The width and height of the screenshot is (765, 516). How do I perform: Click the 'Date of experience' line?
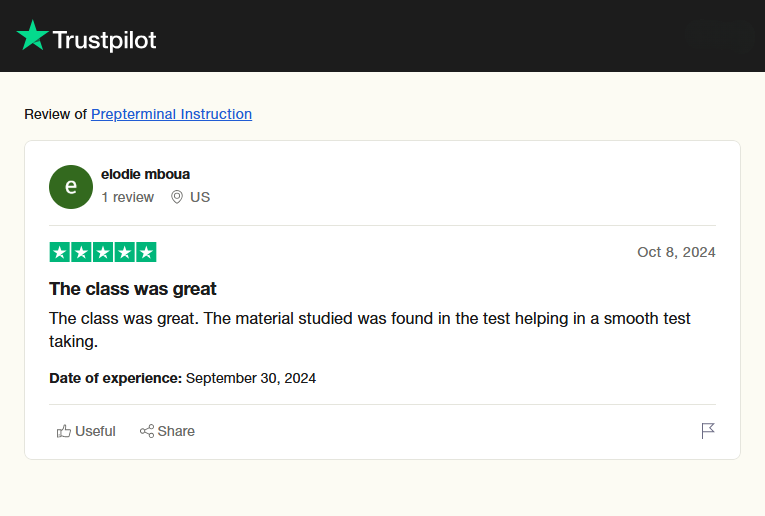[182, 378]
